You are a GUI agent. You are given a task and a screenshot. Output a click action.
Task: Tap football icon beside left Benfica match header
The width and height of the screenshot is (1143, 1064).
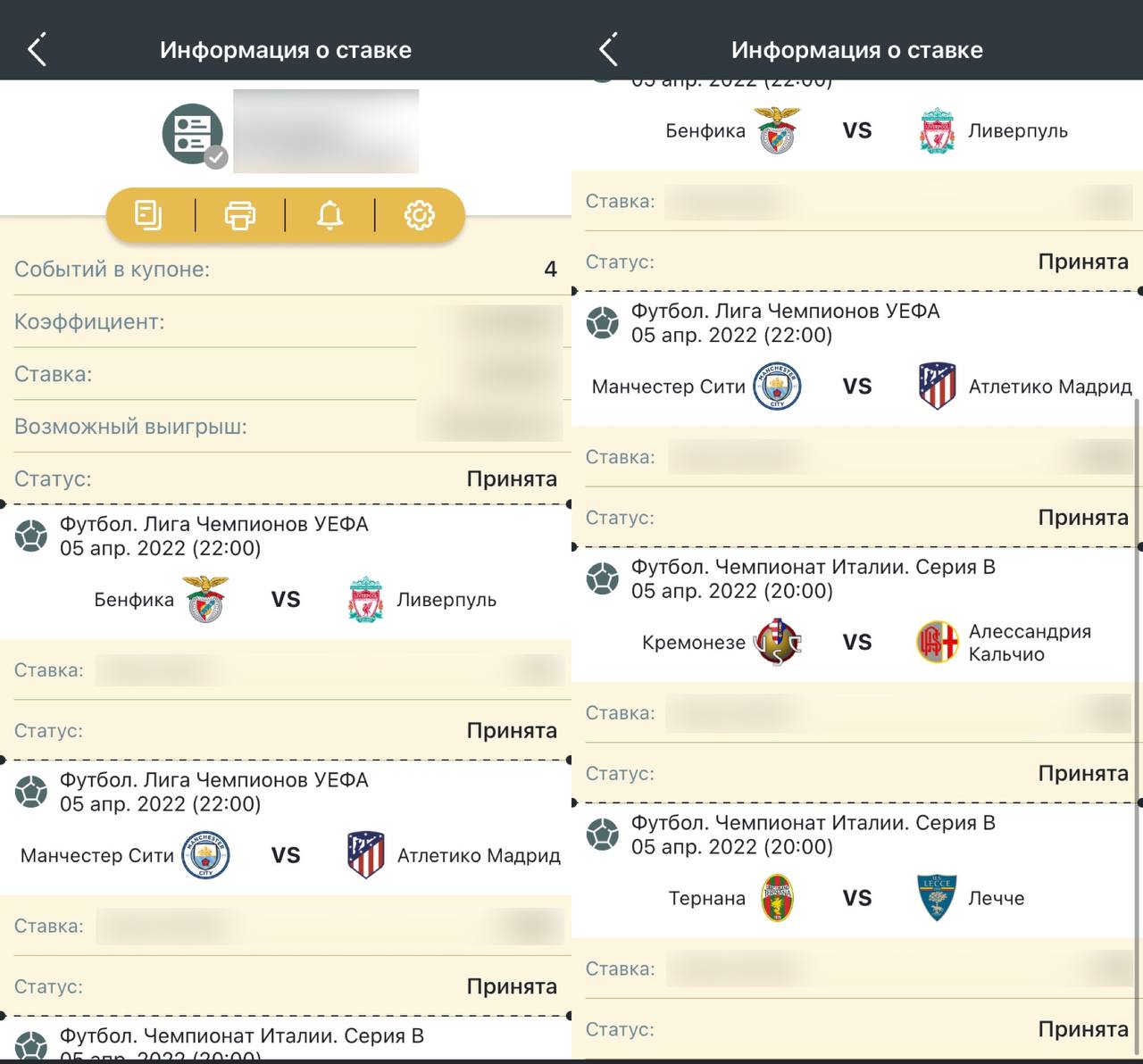pos(31,536)
